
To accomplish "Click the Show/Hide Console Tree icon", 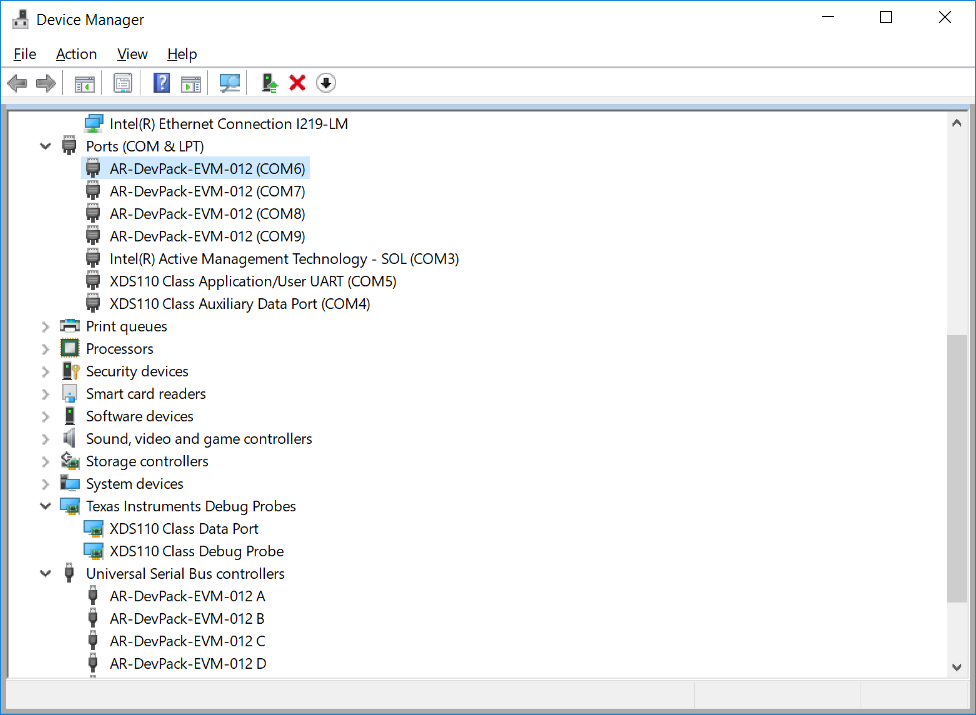I will 85,82.
